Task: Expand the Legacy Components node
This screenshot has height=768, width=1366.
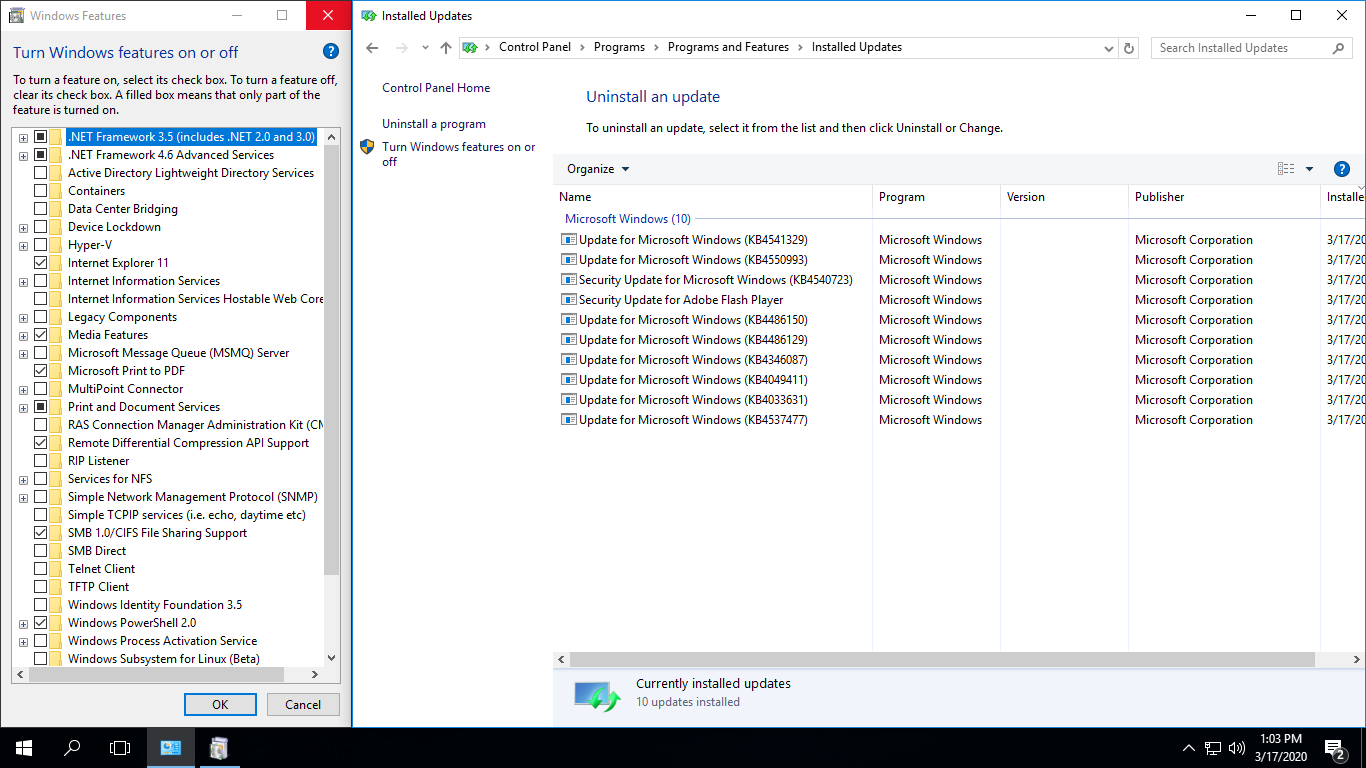Action: [23, 317]
